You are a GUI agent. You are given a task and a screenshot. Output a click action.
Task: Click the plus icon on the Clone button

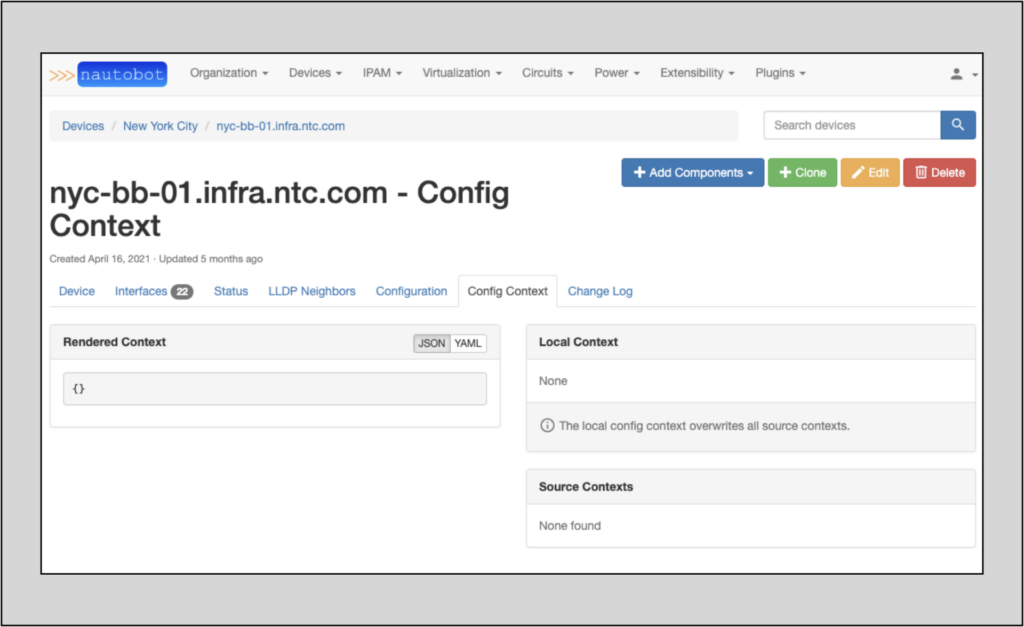785,172
